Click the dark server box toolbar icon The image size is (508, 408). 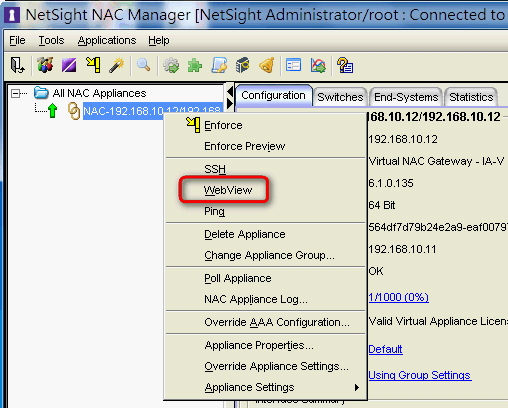click(x=243, y=65)
